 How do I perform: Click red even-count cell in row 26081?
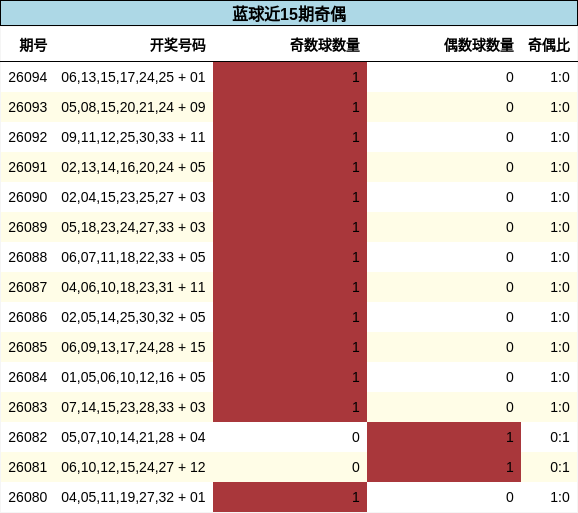click(x=444, y=467)
